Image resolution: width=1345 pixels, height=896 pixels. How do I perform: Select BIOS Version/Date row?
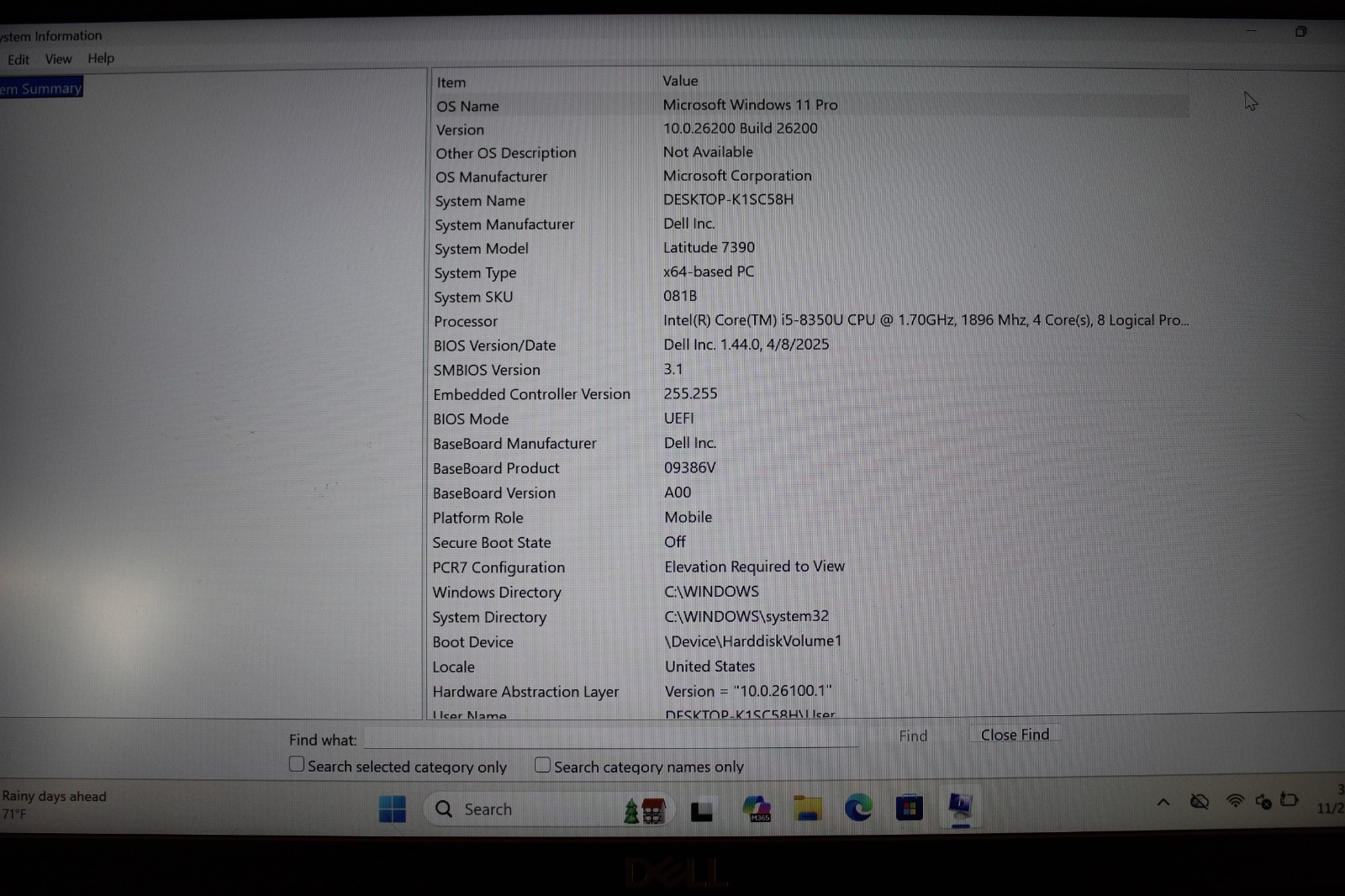pyautogui.click(x=810, y=345)
